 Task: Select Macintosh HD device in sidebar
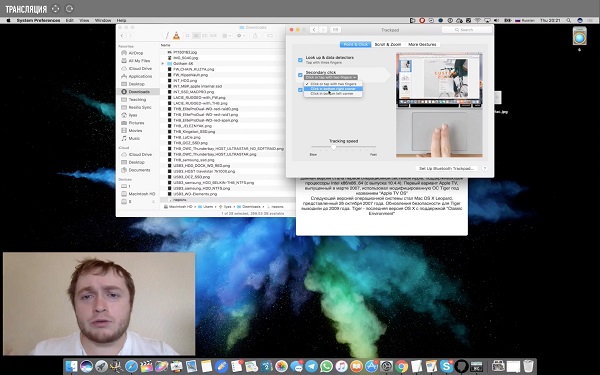(x=142, y=194)
